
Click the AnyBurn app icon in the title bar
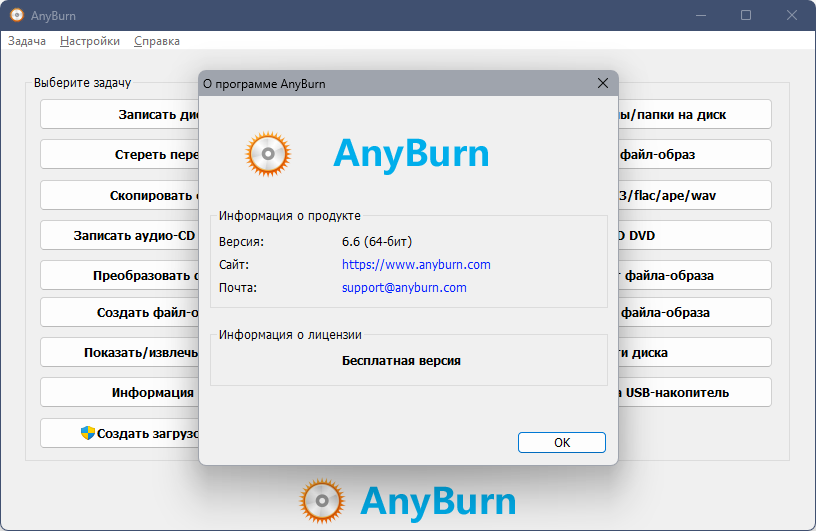(17, 16)
